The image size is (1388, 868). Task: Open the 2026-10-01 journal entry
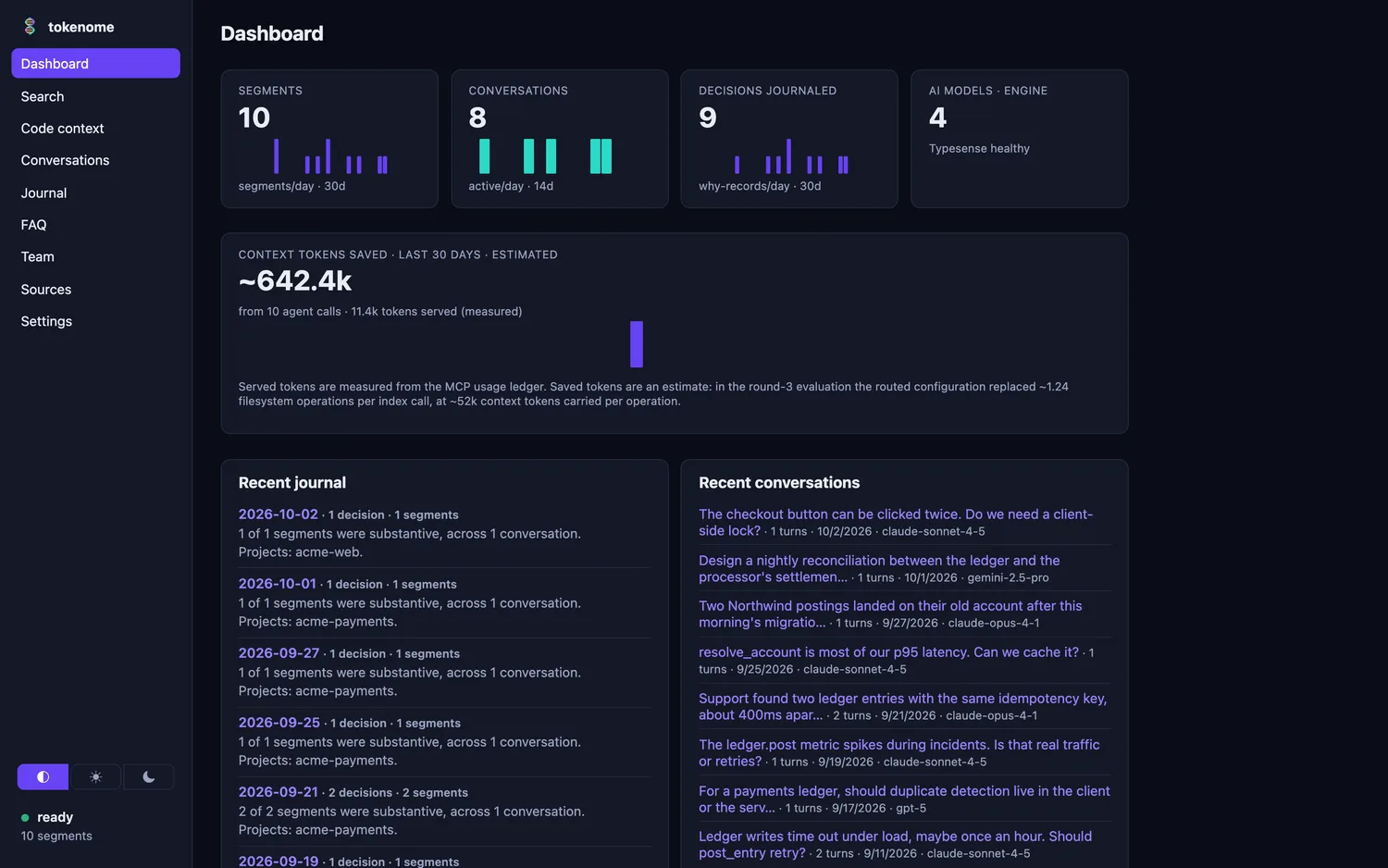277,584
